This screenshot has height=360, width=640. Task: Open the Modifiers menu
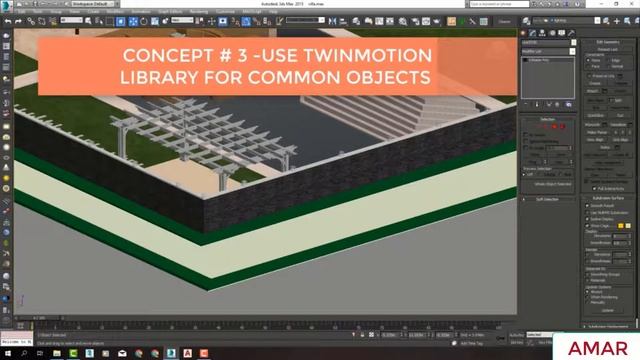[x=115, y=12]
